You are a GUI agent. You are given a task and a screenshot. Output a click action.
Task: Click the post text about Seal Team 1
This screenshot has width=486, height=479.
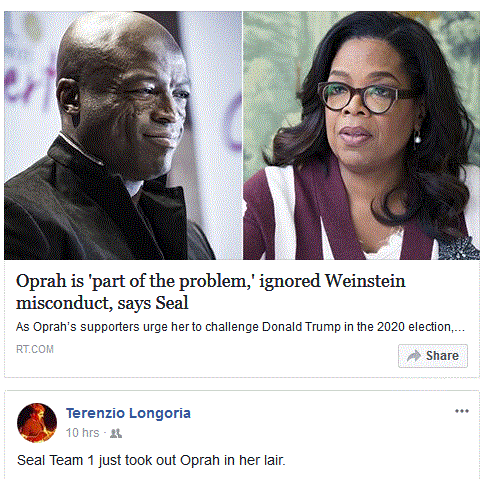[151, 460]
